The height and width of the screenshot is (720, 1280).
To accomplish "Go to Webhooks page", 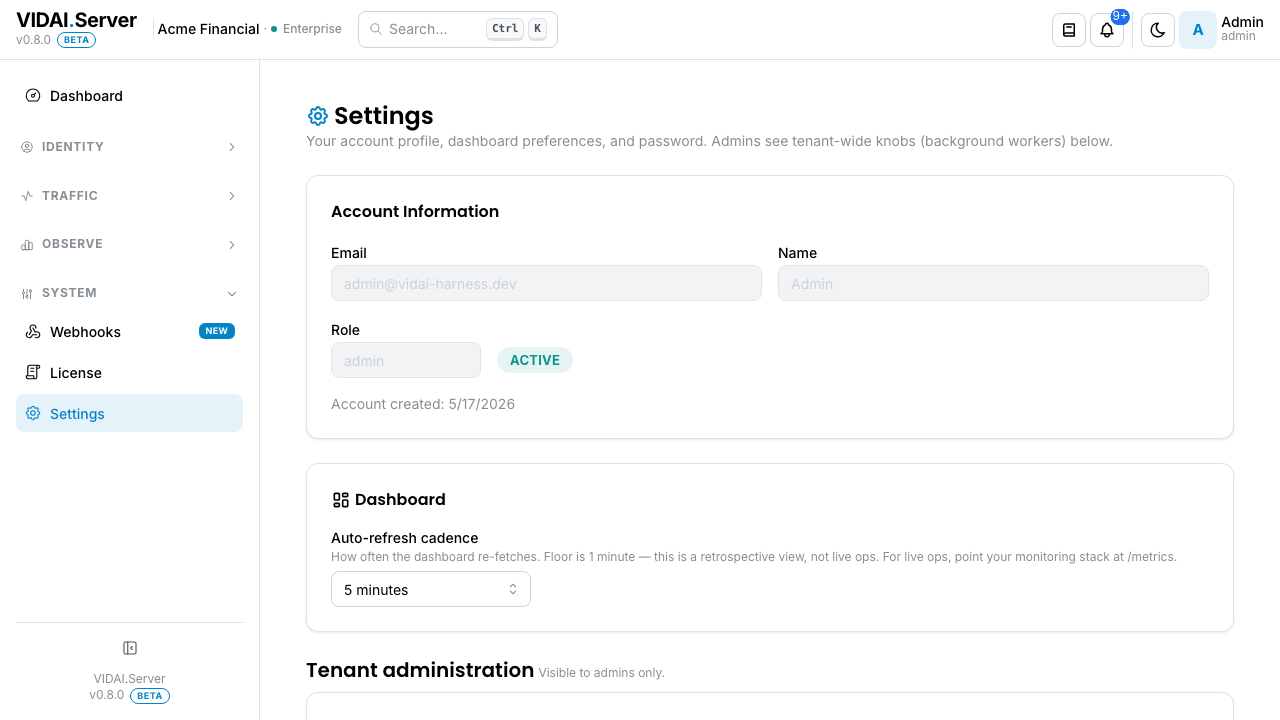I will (129, 332).
